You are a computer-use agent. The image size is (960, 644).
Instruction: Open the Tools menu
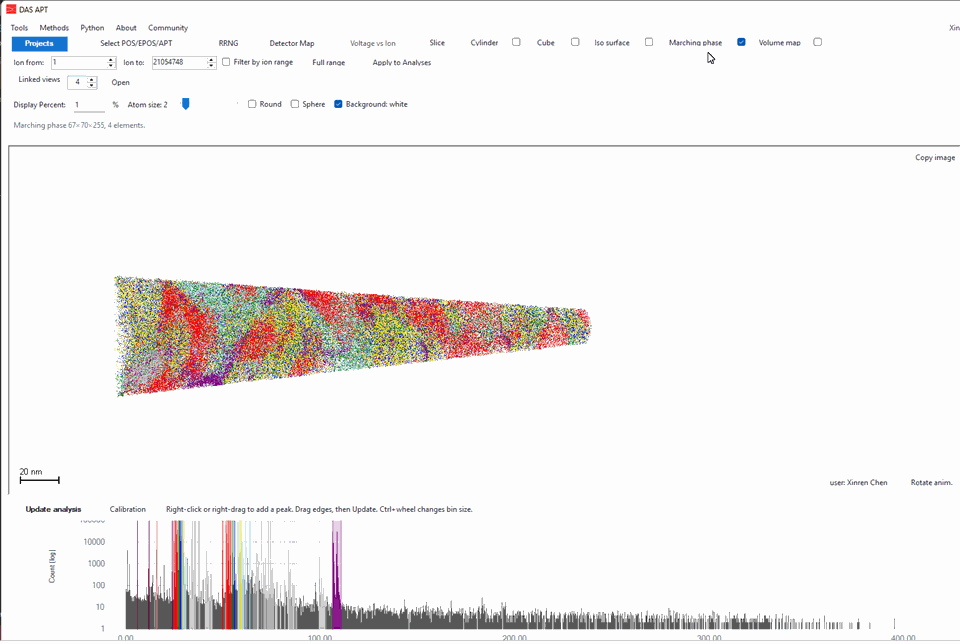(19, 28)
